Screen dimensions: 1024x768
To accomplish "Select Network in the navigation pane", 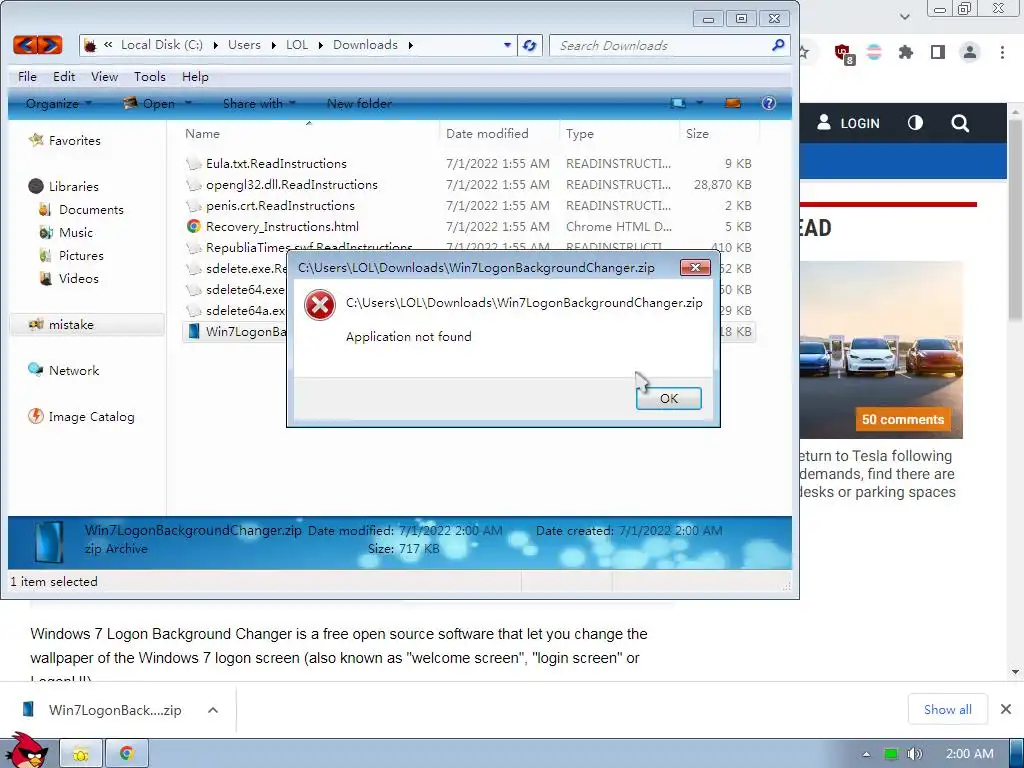I will click(74, 370).
